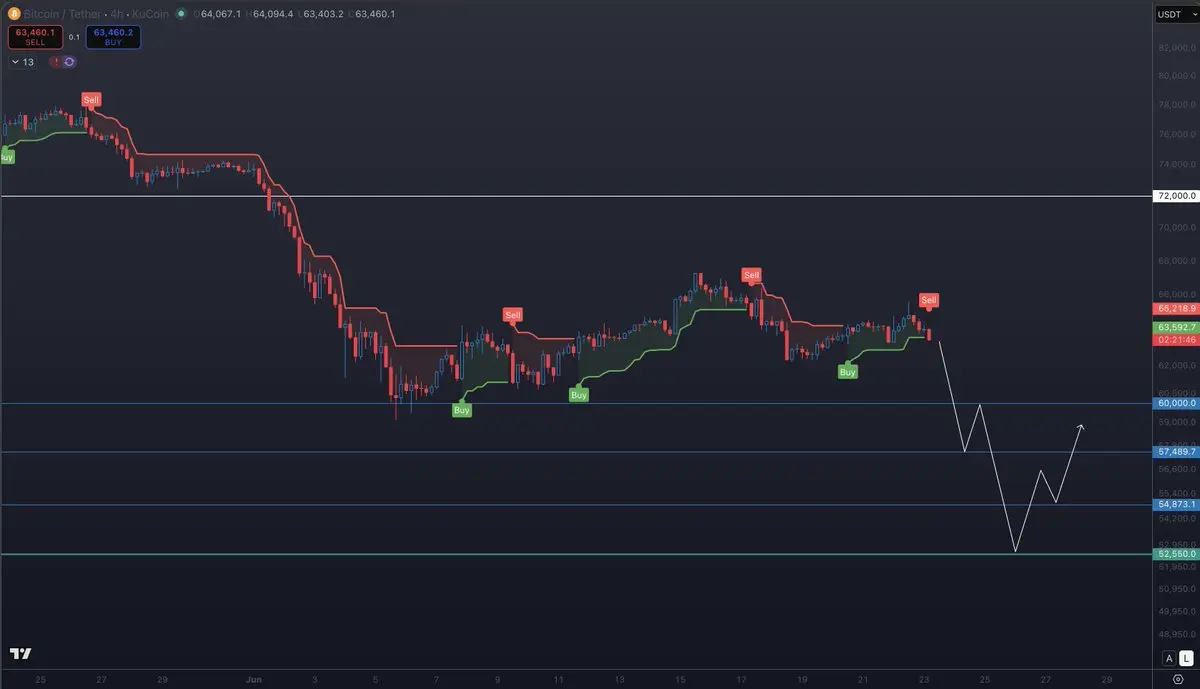This screenshot has width=1200, height=689.
Task: Click the teal 52,550.0 price label
Action: point(1175,553)
